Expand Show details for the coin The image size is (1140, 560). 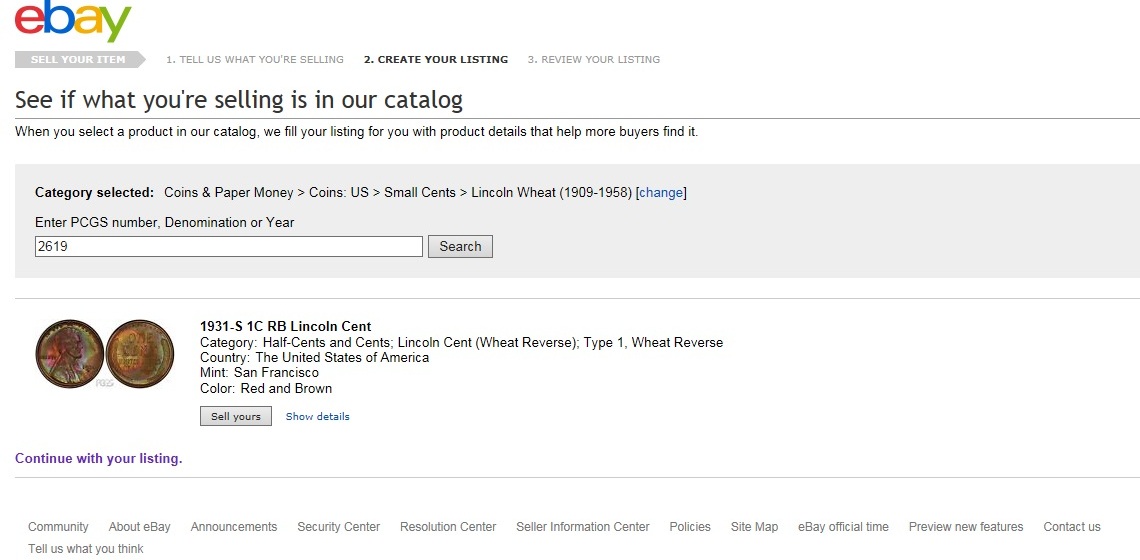[318, 416]
